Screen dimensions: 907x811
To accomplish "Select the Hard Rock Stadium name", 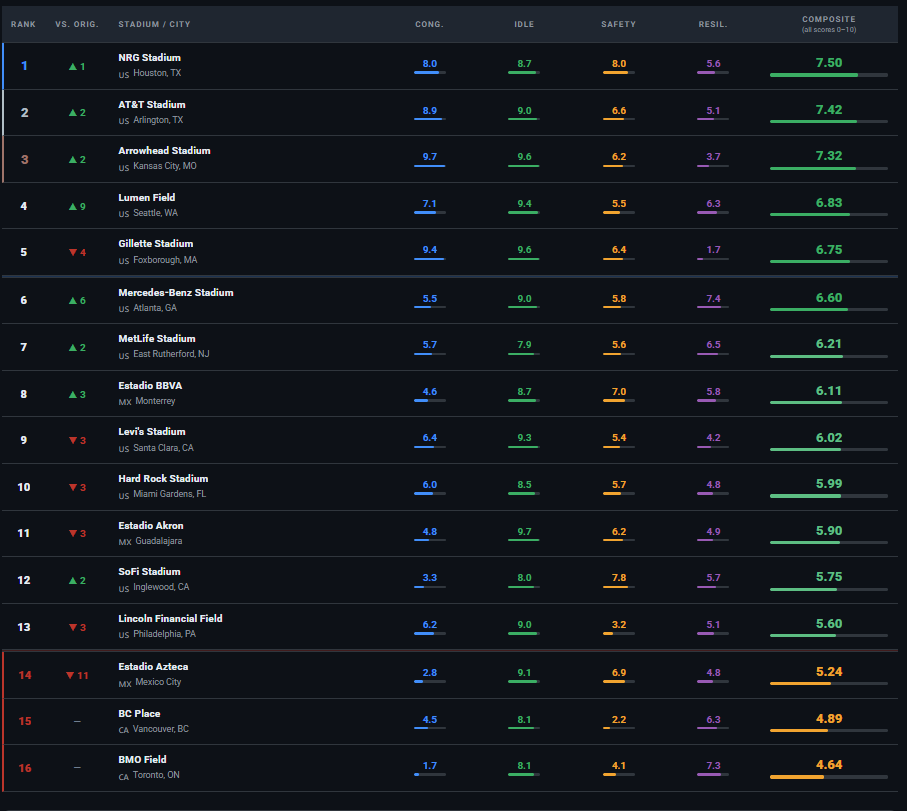I will [163, 479].
